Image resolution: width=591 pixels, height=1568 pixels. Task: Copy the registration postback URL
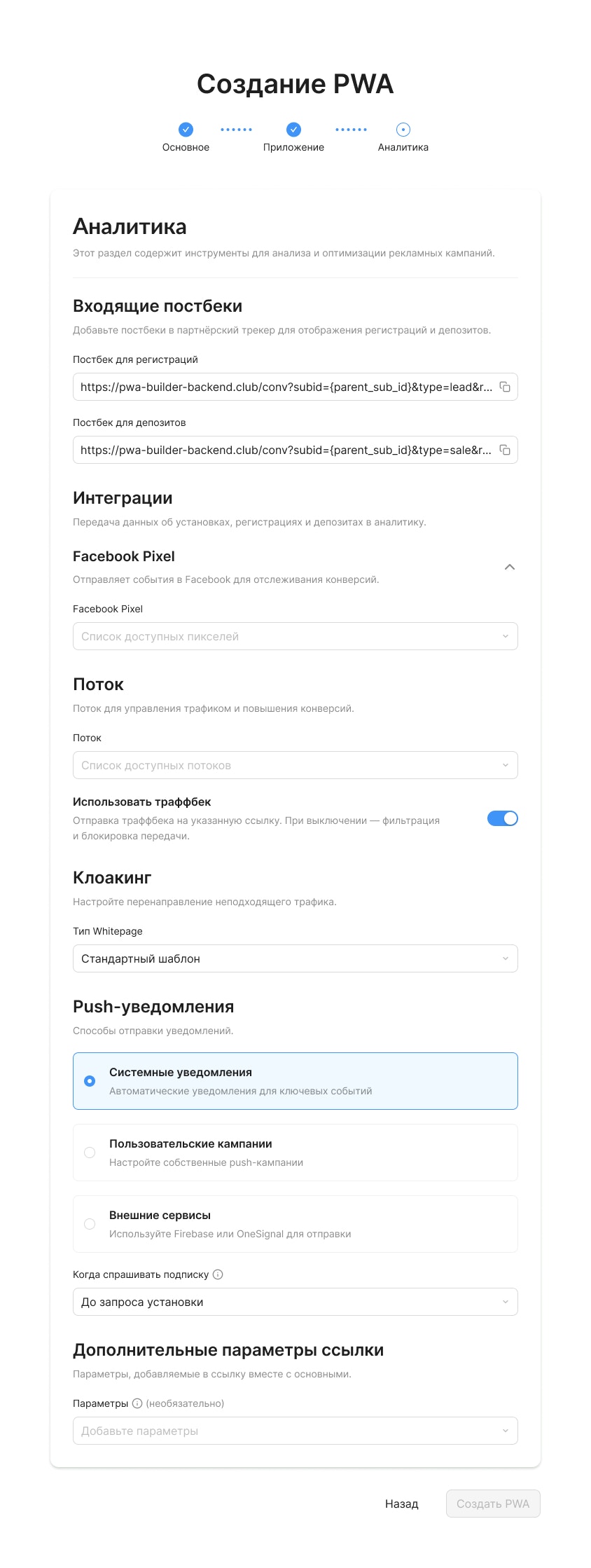pos(506,386)
